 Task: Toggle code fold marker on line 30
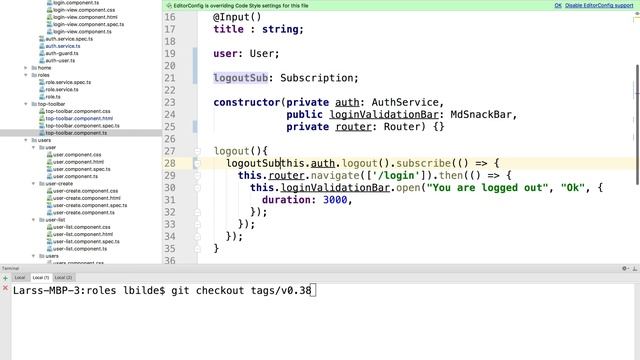197,188
